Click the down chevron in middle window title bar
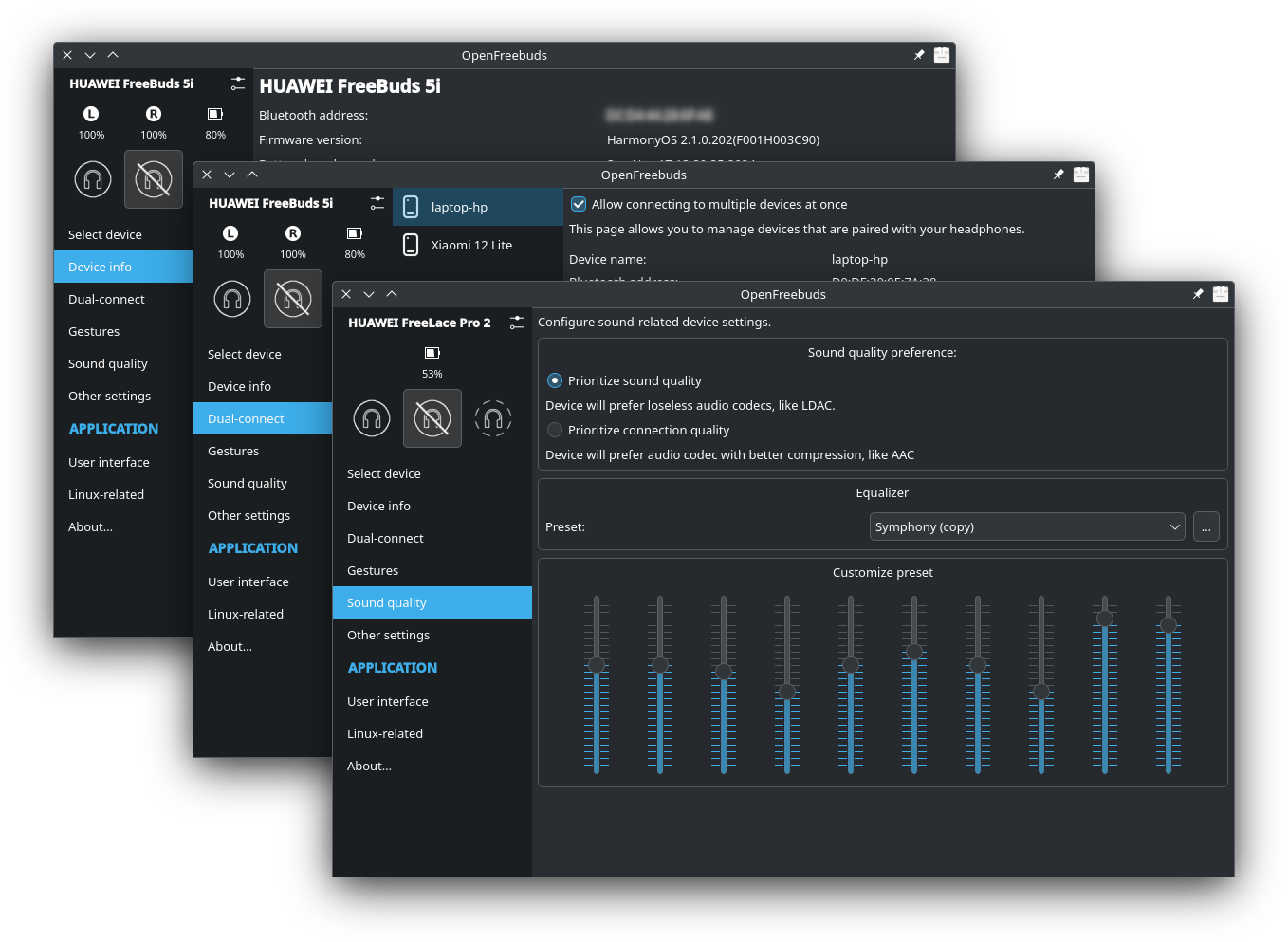The height and width of the screenshot is (942, 1288). click(x=230, y=175)
